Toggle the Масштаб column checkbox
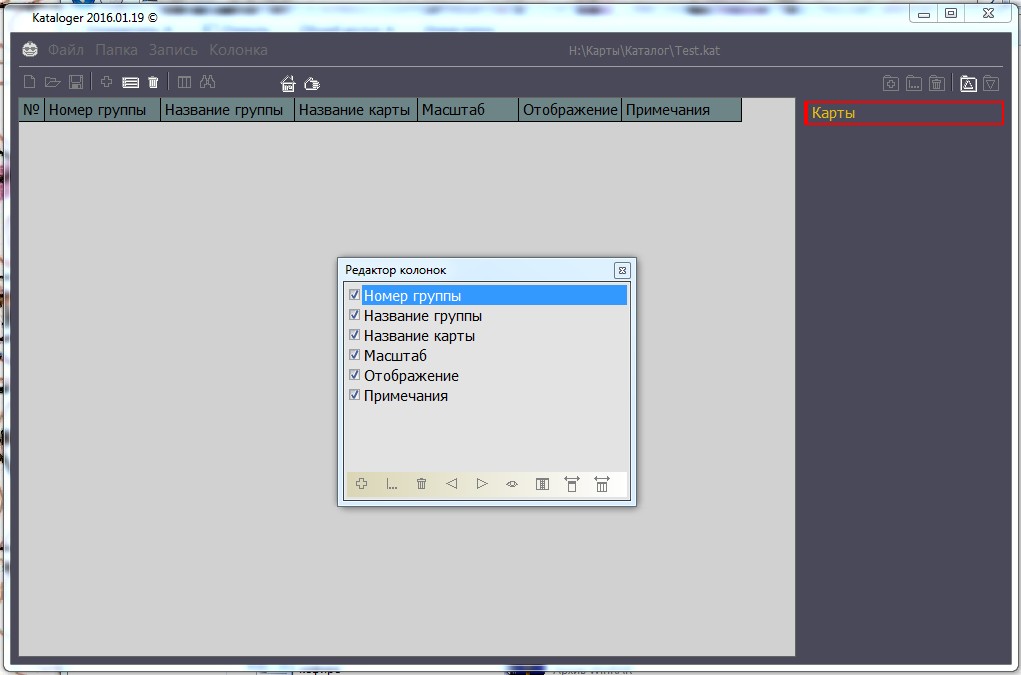This screenshot has height=675, width=1021. click(354, 355)
